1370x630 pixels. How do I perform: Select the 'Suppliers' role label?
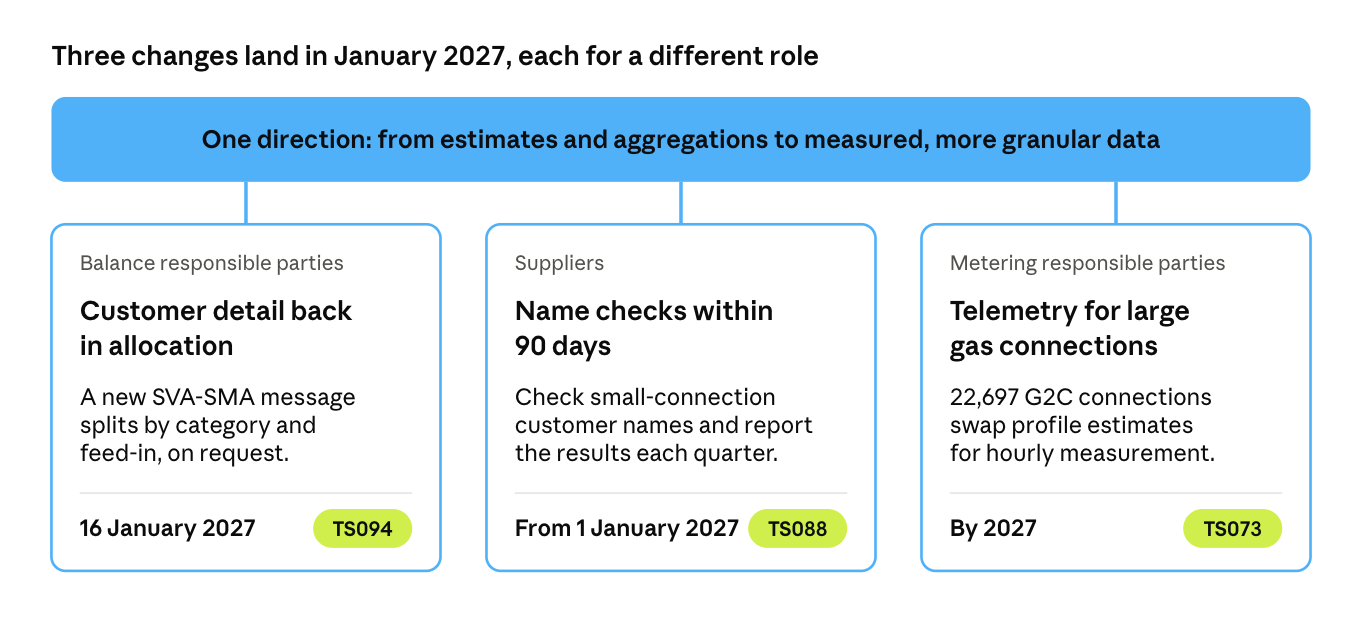point(559,264)
